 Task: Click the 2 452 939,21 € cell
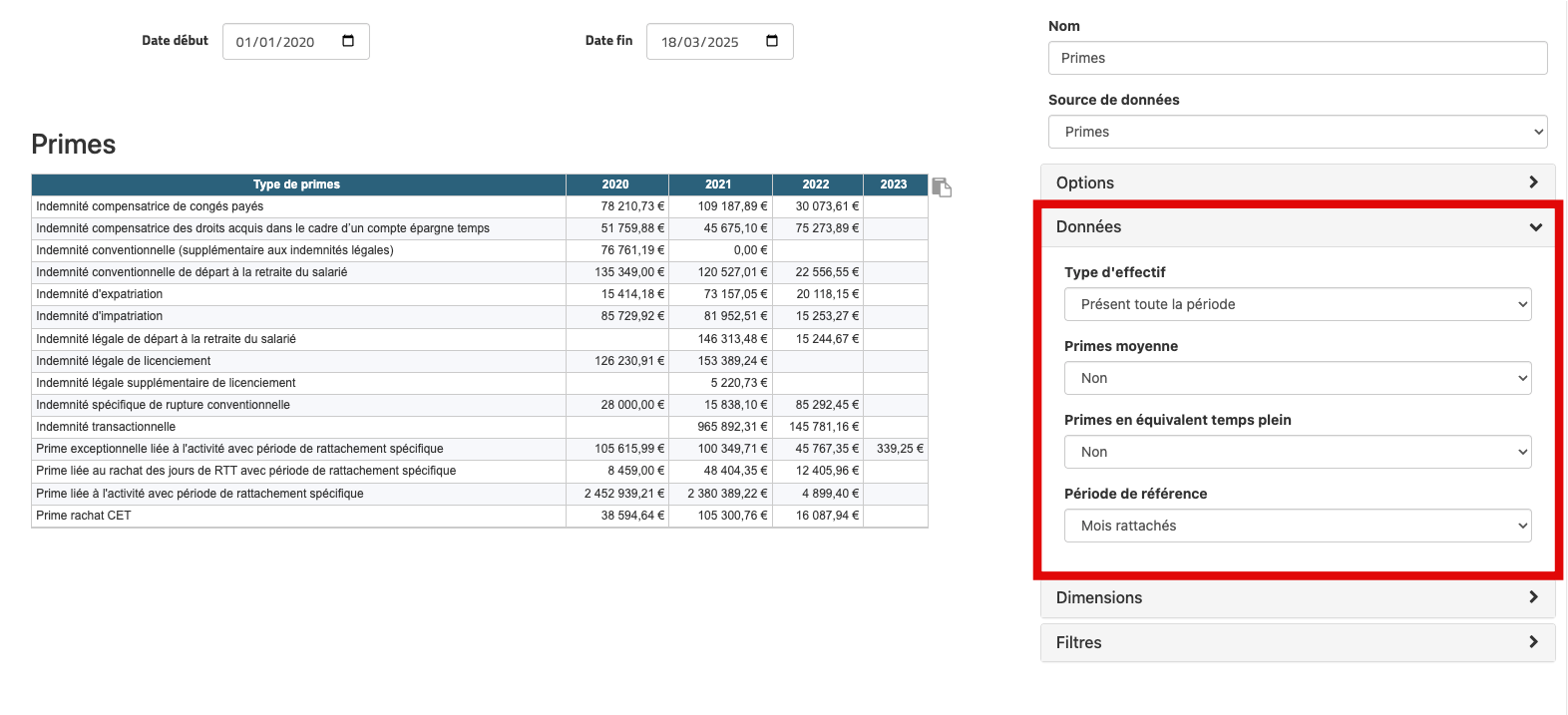click(616, 494)
